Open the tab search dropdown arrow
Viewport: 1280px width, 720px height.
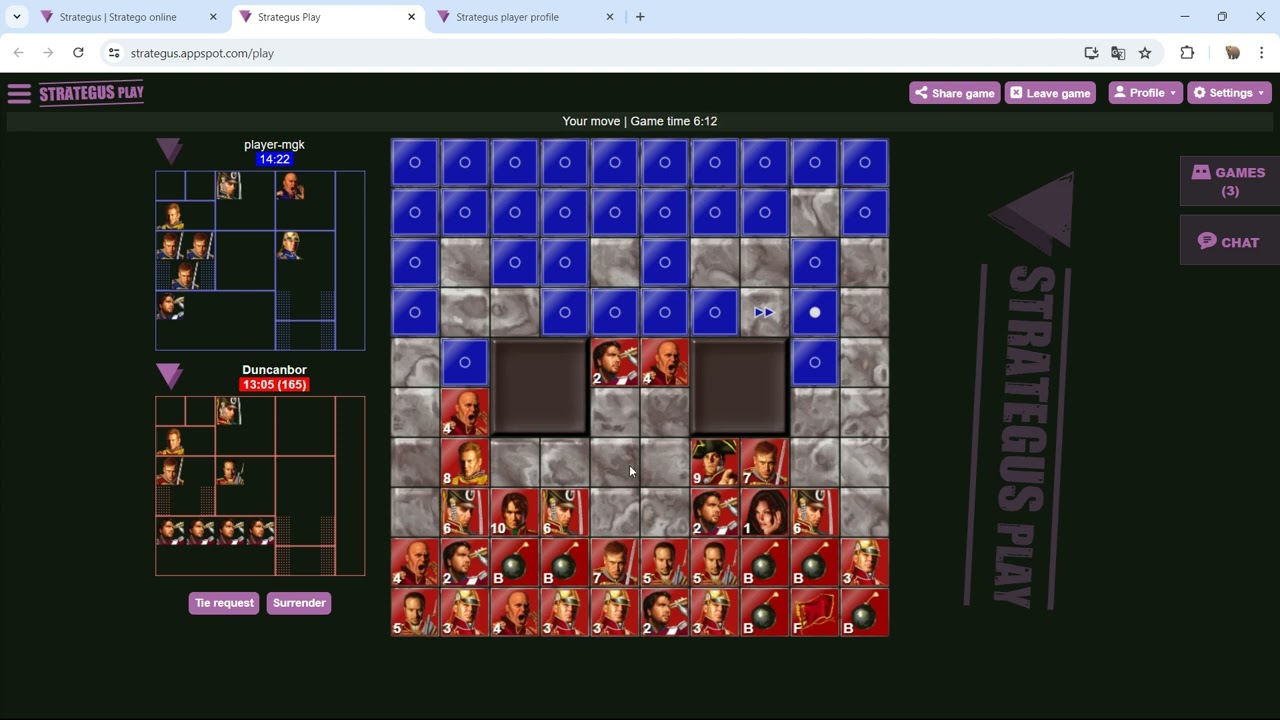[17, 17]
